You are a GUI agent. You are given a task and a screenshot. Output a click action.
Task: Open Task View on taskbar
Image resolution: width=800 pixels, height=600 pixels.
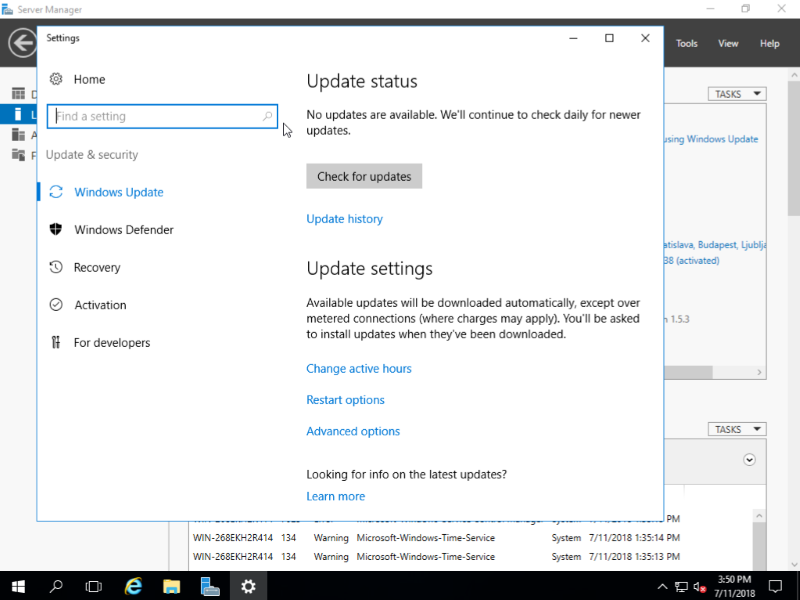pos(94,586)
